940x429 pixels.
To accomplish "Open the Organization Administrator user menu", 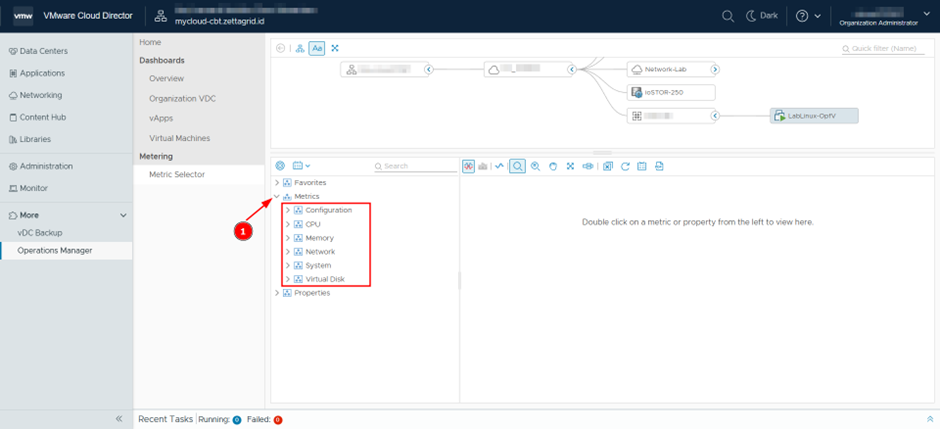I will [x=886, y=16].
